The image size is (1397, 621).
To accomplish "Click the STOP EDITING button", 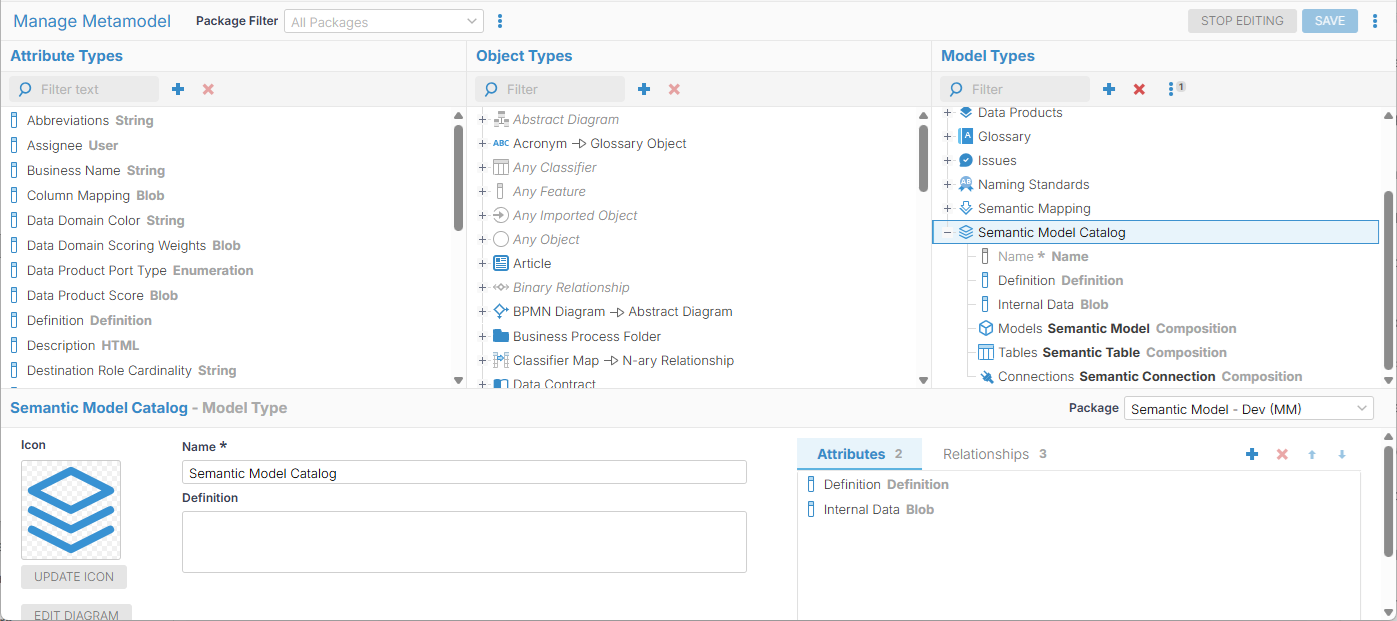I will click(1242, 21).
